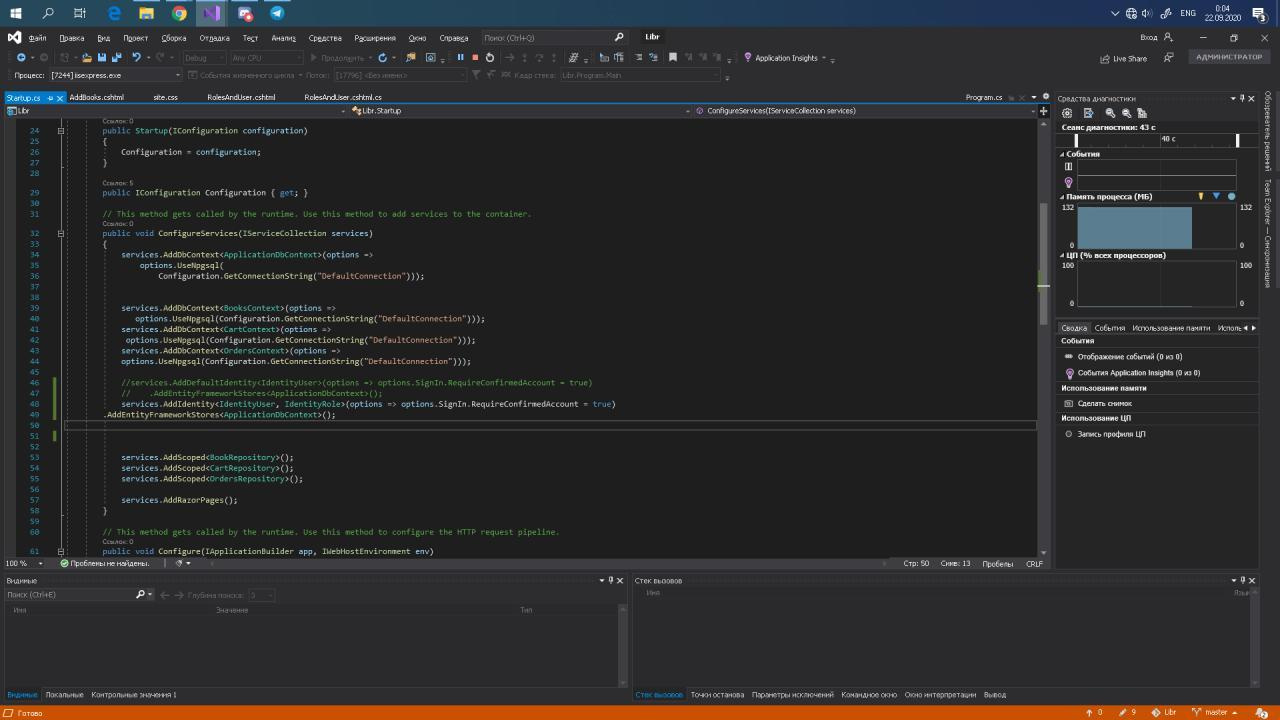Open the feedback icon near Live Share
Image resolution: width=1280 pixels, height=720 pixels.
click(x=1168, y=58)
